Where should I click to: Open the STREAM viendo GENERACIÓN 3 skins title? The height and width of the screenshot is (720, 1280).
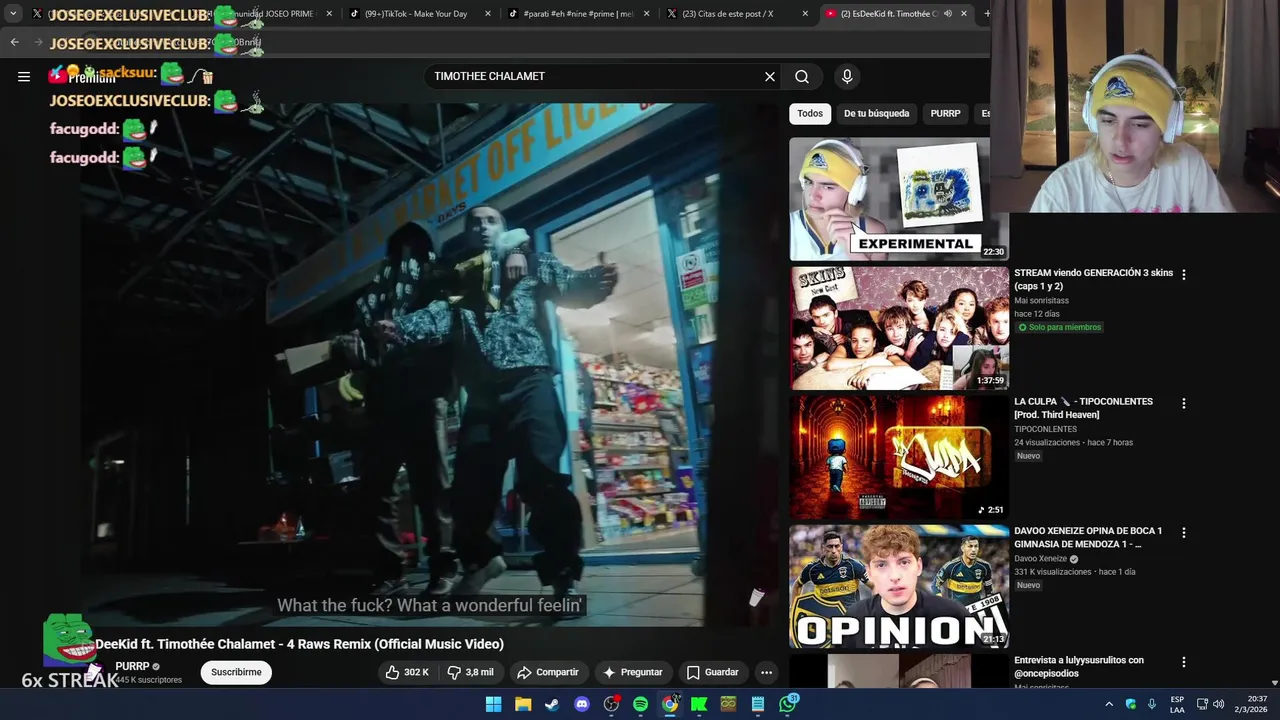(x=1093, y=279)
